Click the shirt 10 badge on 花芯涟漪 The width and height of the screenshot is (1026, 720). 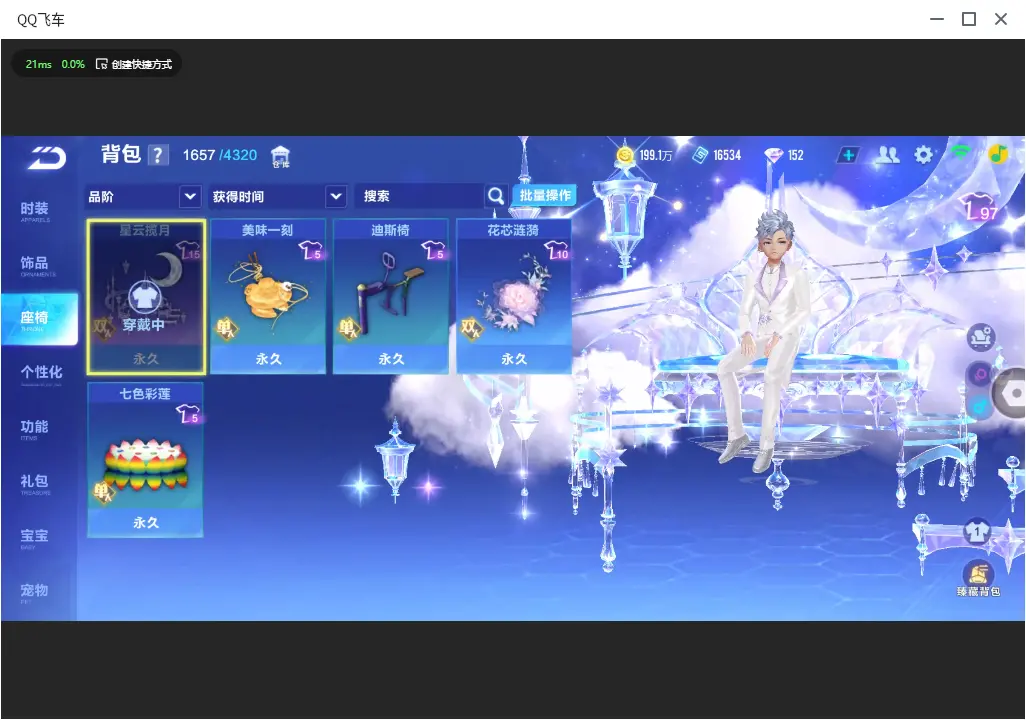(x=557, y=251)
